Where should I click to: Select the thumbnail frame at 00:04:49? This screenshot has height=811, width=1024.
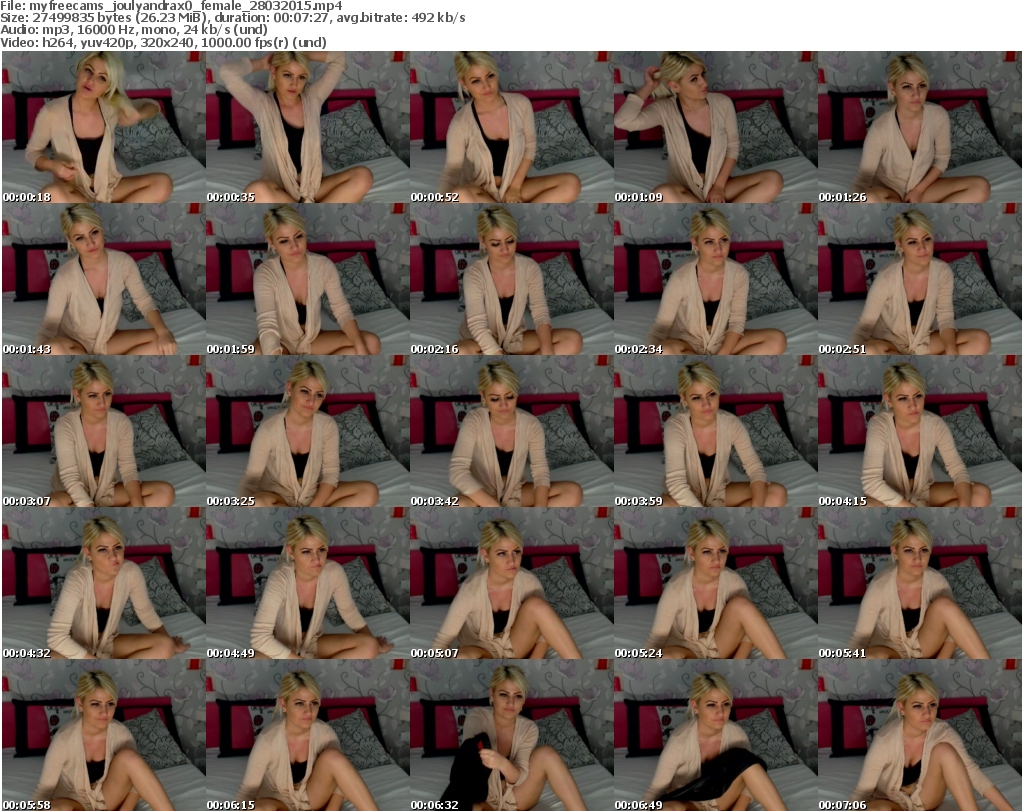(x=308, y=584)
